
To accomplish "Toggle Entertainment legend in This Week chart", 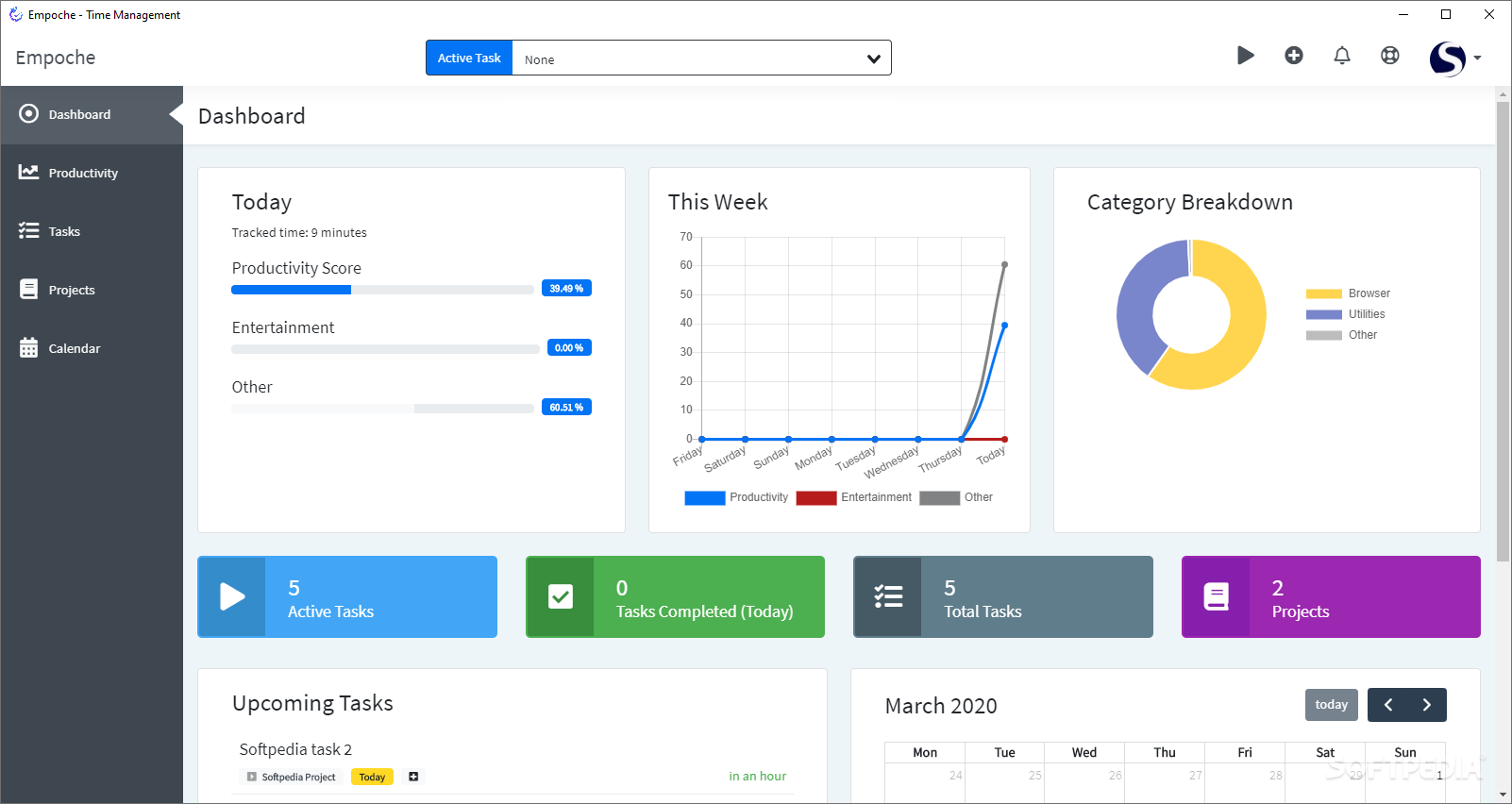I will (x=854, y=498).
